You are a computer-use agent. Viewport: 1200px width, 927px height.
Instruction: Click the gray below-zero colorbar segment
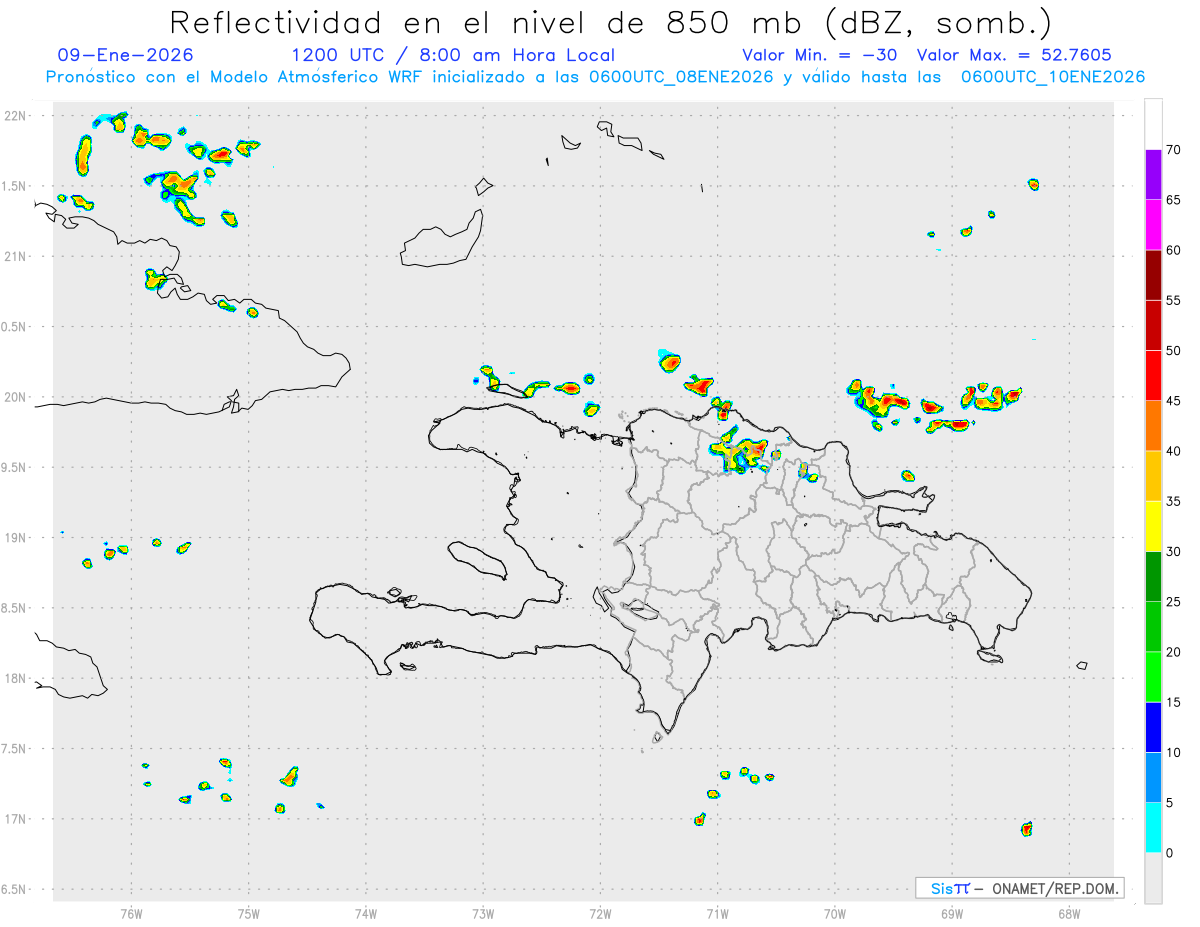tap(1153, 878)
